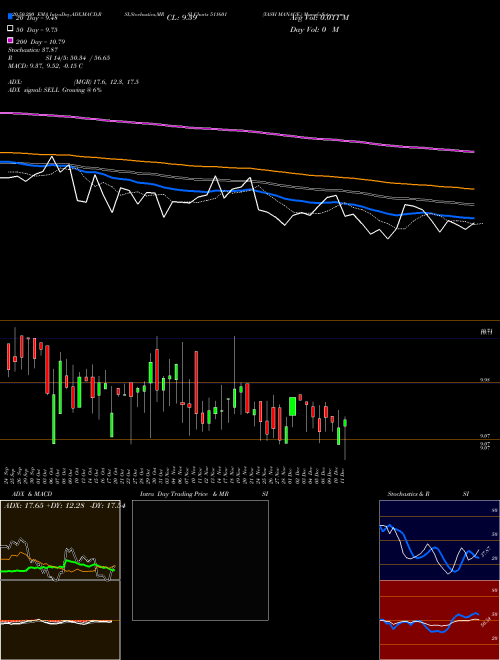Click the 'SI 14/5: 50.34 / 56.65' reading
The image size is (500, 660).
(x=78, y=58)
